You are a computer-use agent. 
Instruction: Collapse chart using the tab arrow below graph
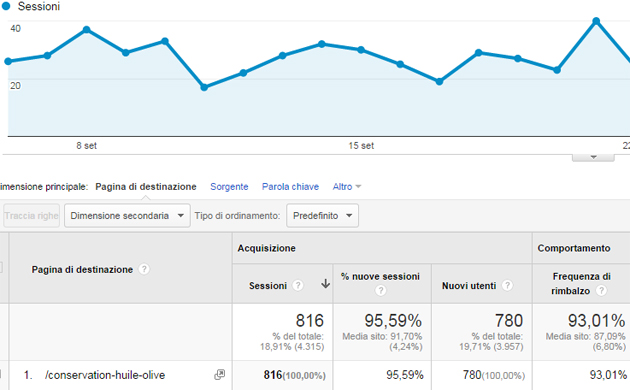click(x=593, y=157)
